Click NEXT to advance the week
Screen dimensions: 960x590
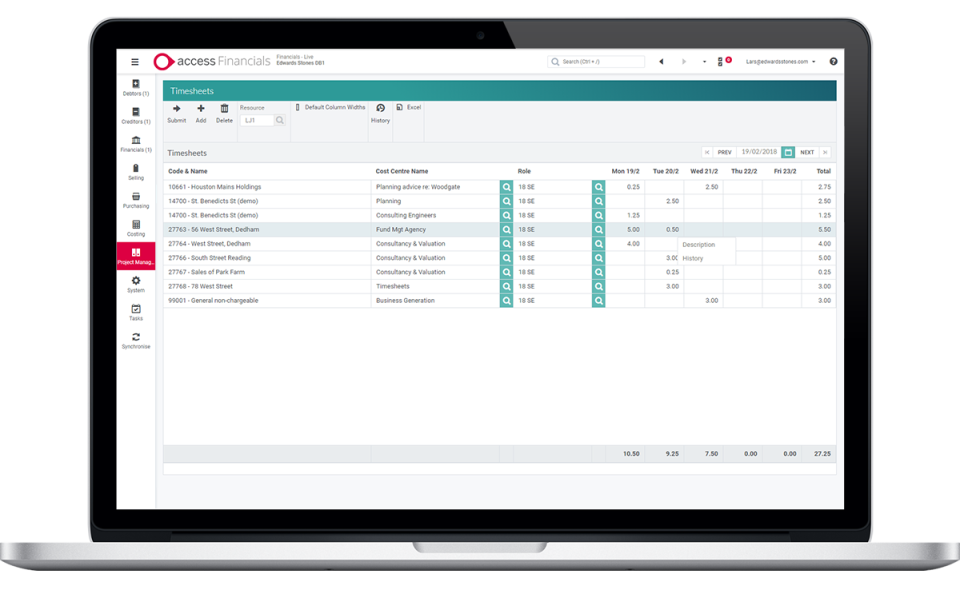coord(808,152)
